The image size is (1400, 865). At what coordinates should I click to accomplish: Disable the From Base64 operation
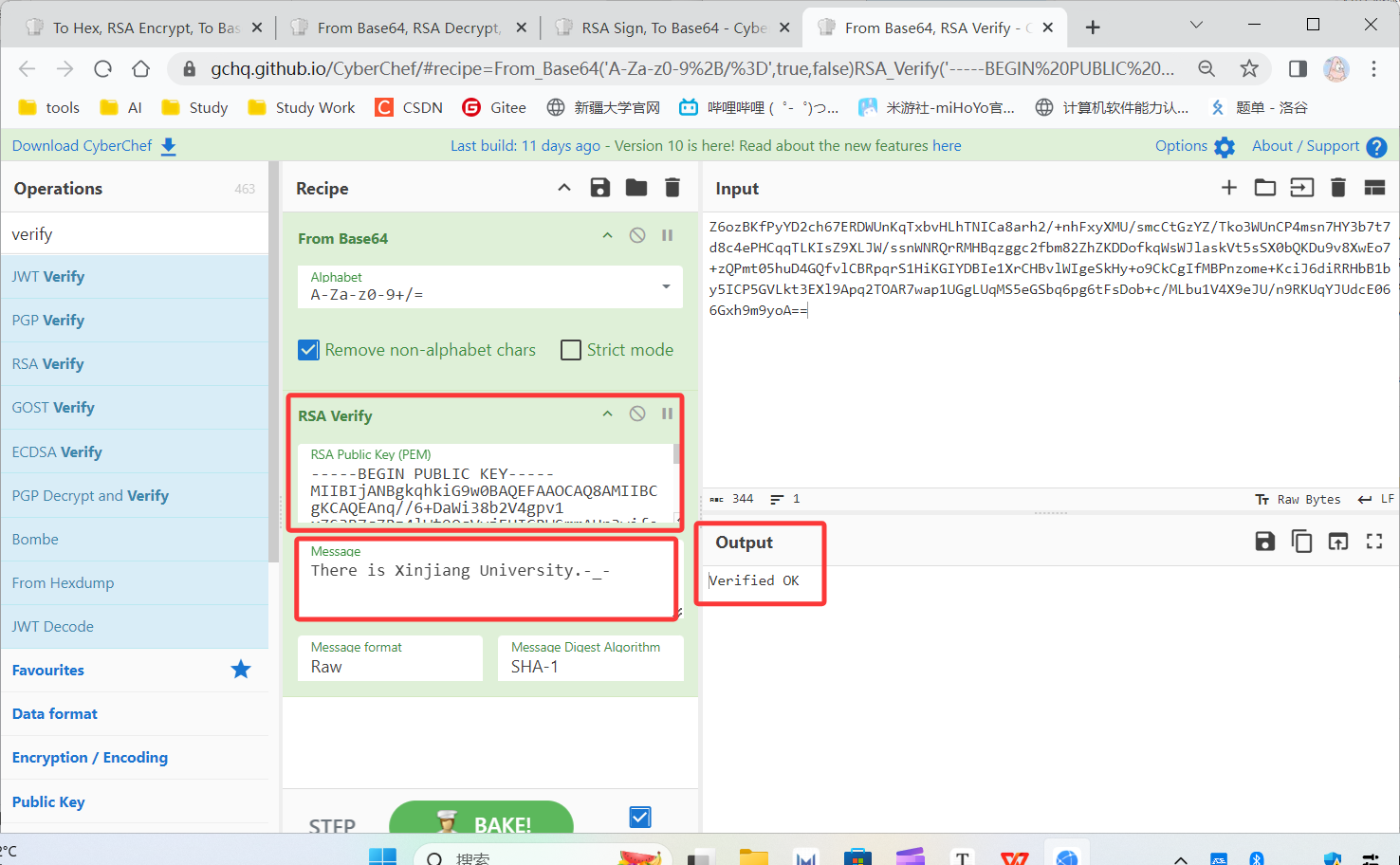click(x=637, y=235)
